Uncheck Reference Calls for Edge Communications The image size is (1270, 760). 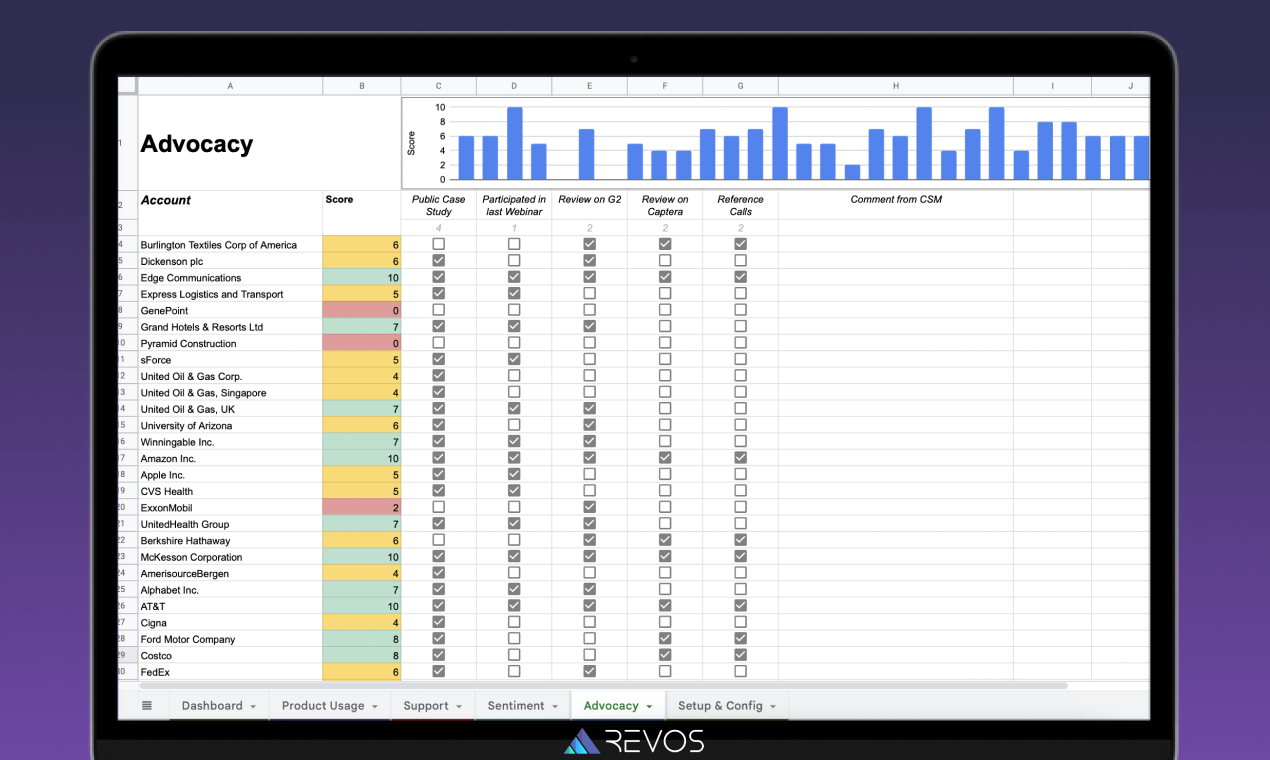coord(740,277)
